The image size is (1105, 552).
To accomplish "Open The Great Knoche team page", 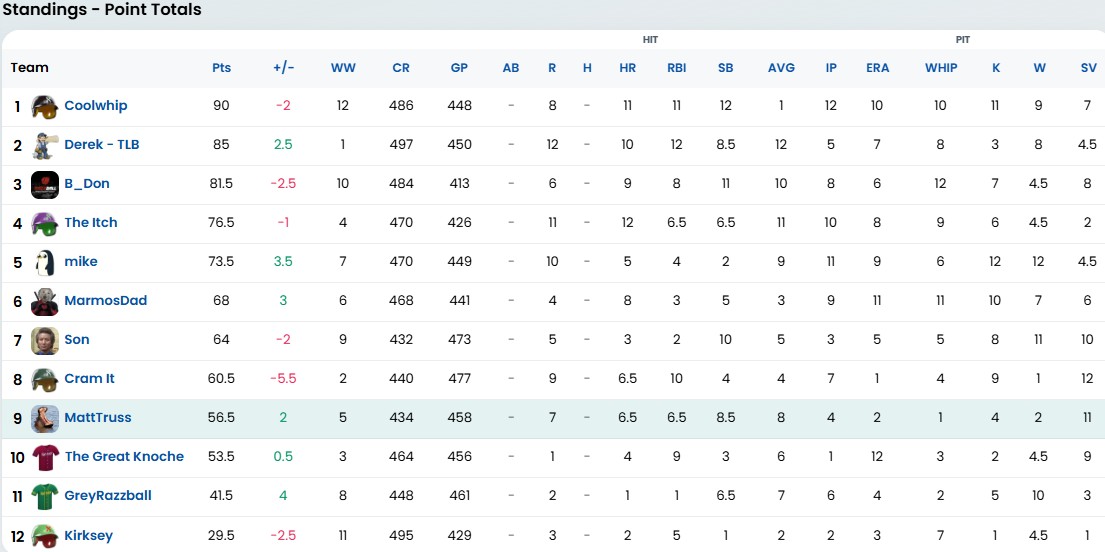I will [124, 457].
